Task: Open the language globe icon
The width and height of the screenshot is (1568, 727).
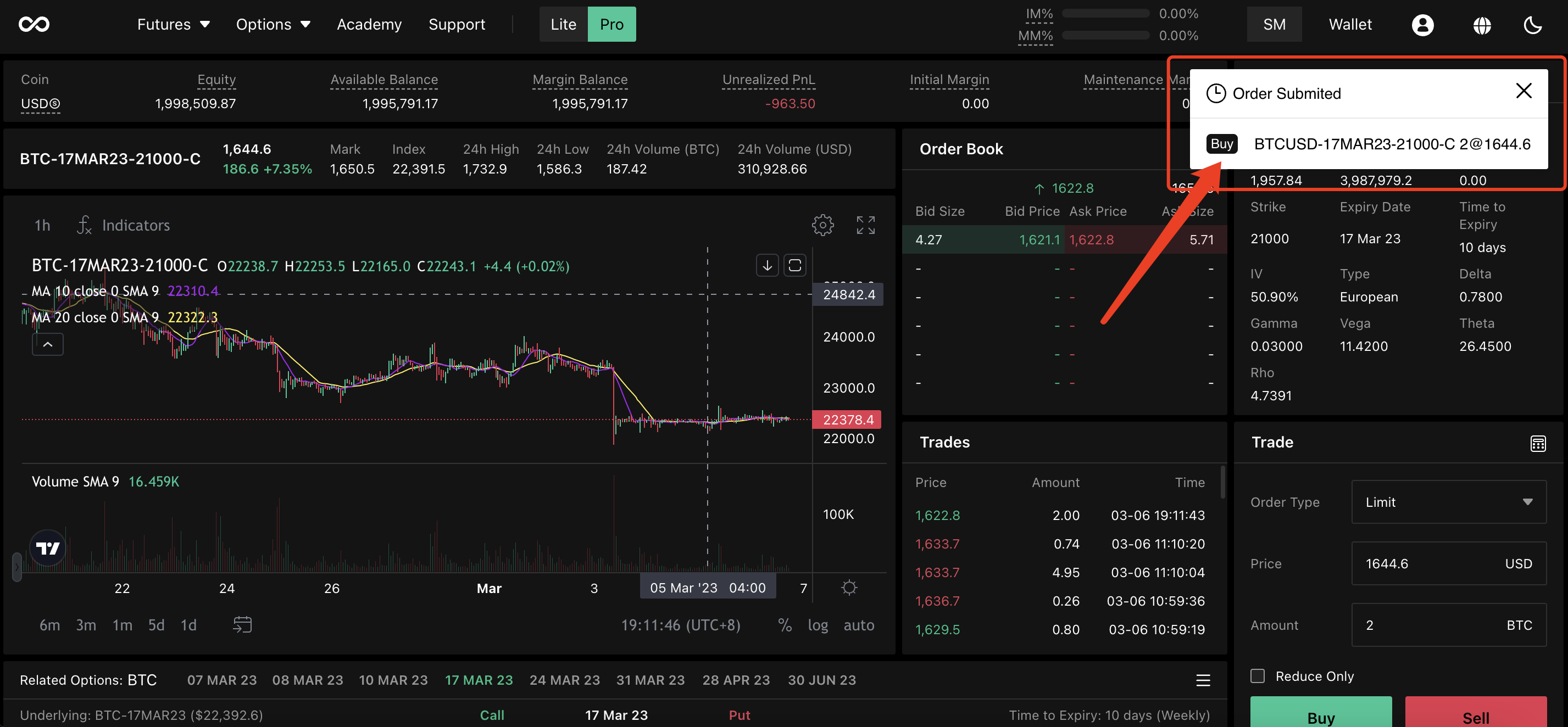Action: coord(1482,25)
